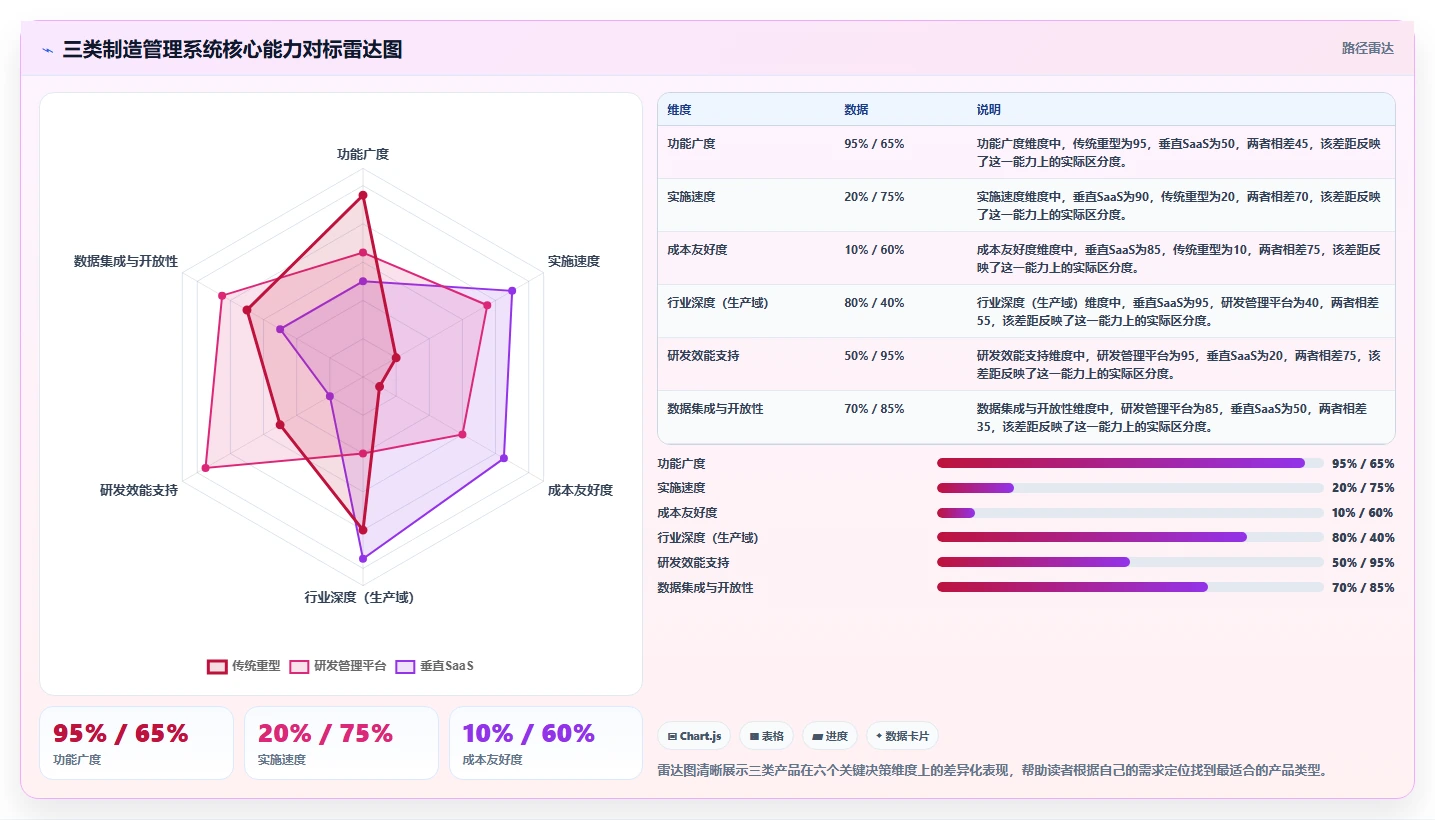1435x820 pixels.
Task: Click the 进度 tag chip
Action: pyautogui.click(x=830, y=736)
